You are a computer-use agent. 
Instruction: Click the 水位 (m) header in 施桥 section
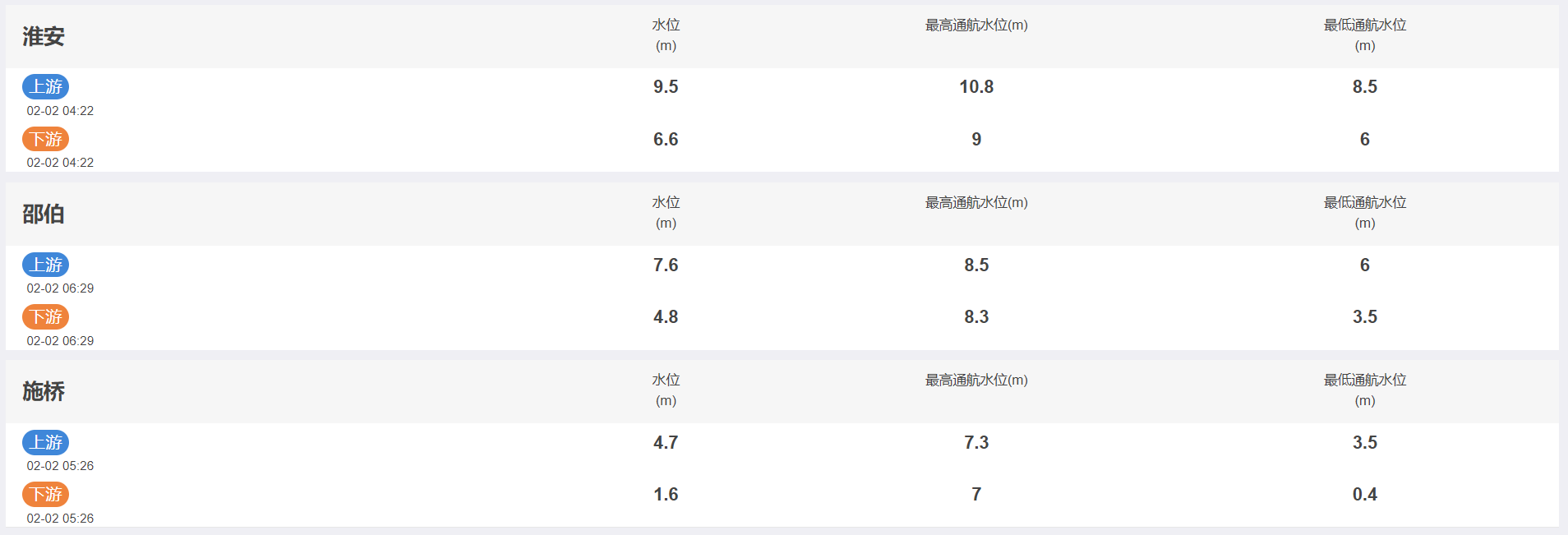click(666, 390)
